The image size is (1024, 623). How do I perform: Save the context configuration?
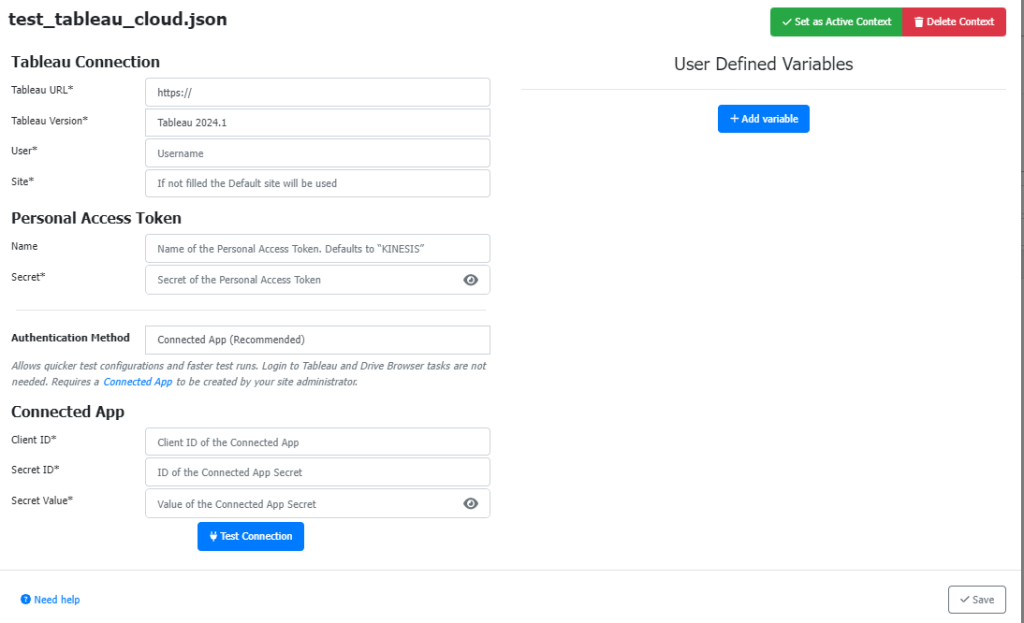tap(976, 599)
